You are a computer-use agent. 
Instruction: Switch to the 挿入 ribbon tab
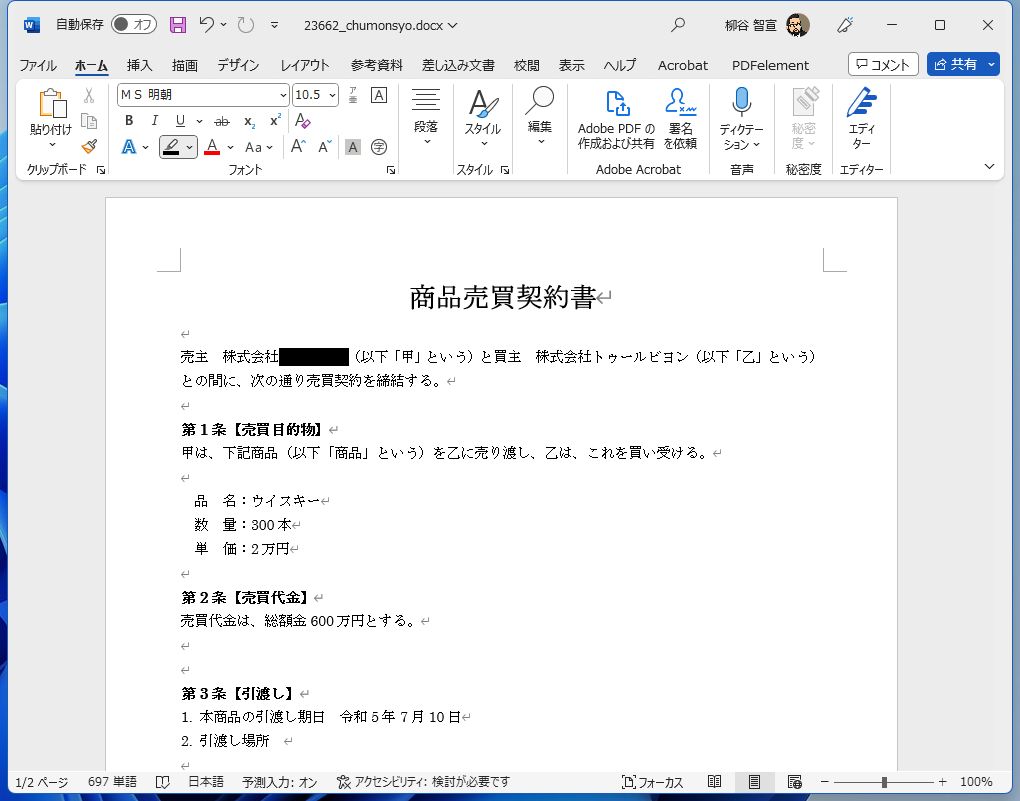click(137, 65)
